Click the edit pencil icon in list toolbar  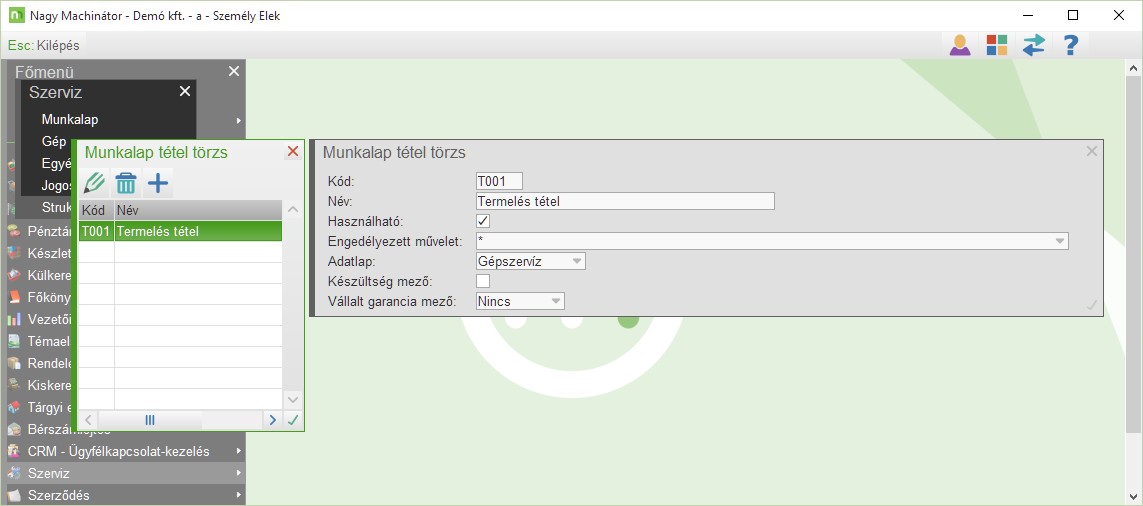[x=94, y=182]
